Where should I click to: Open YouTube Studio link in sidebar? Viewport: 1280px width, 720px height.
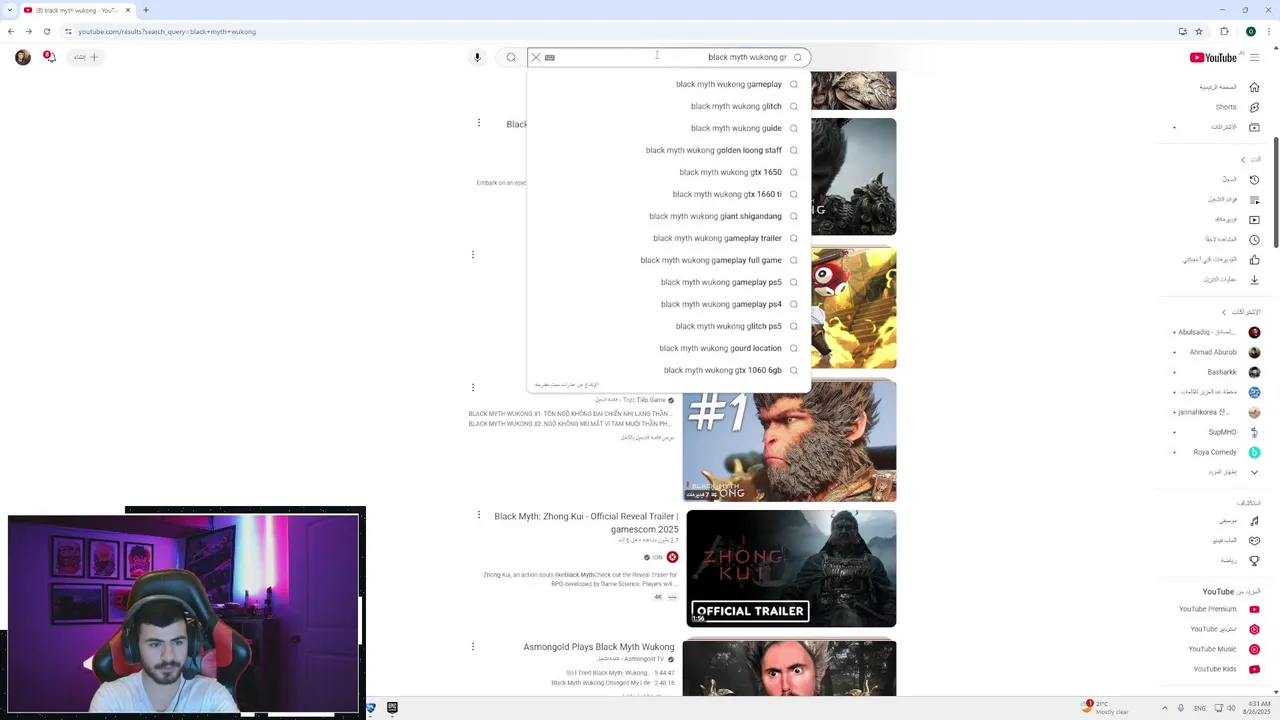point(1214,629)
